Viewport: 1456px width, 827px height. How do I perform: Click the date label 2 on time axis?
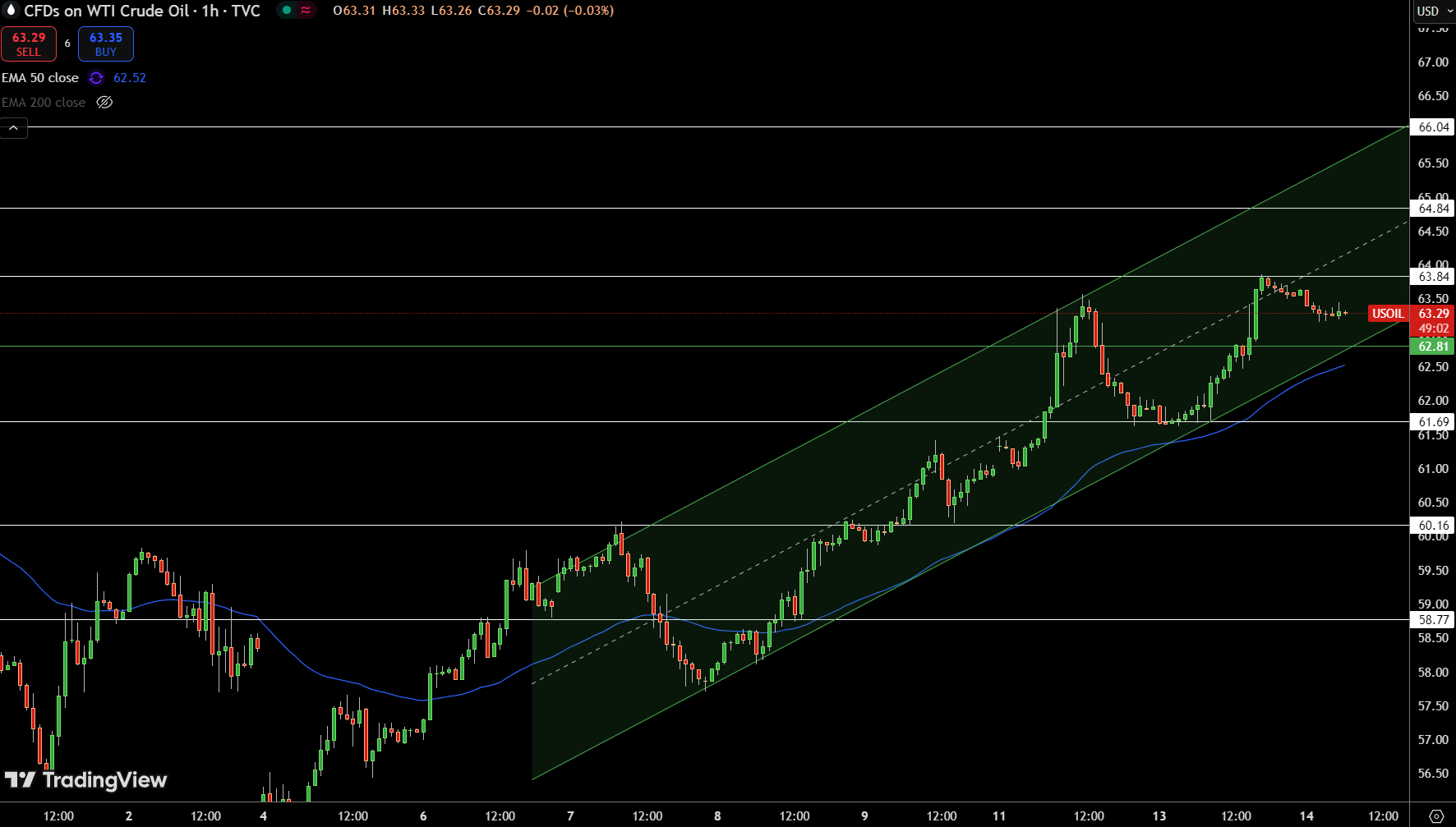129,816
